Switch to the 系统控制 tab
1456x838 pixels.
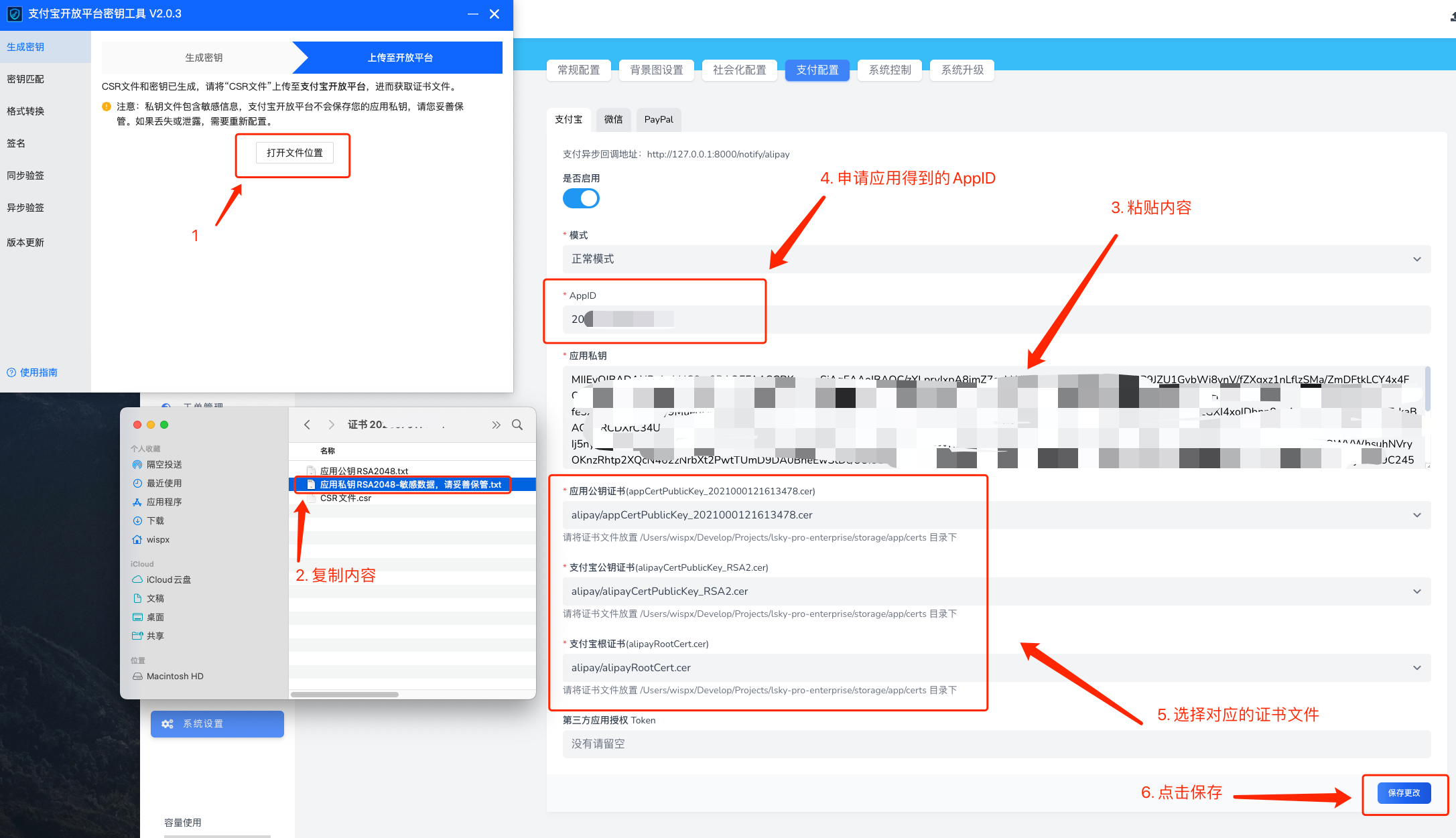click(x=890, y=70)
